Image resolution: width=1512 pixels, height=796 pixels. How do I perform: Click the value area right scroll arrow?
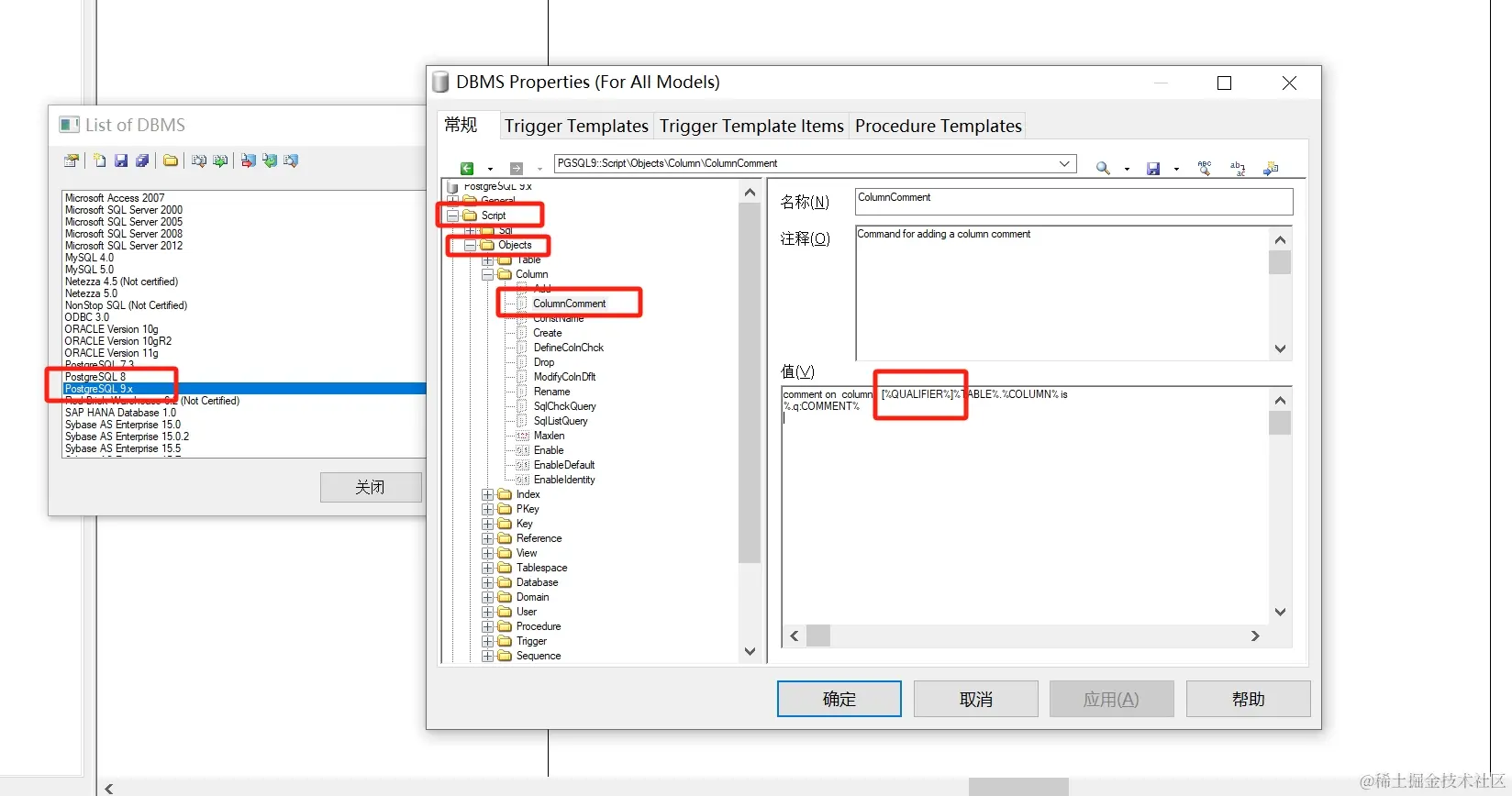click(x=1255, y=636)
